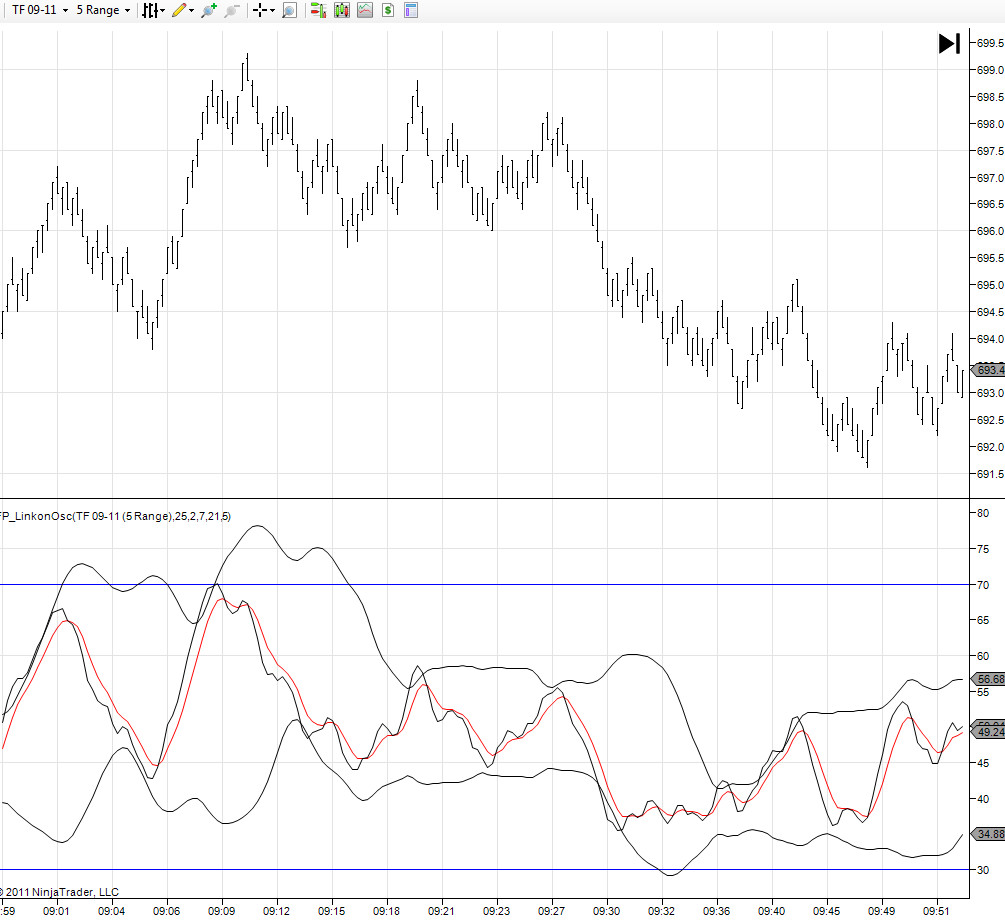Click the zoom out magnifier icon
The image size is (1005, 920).
pos(232,10)
